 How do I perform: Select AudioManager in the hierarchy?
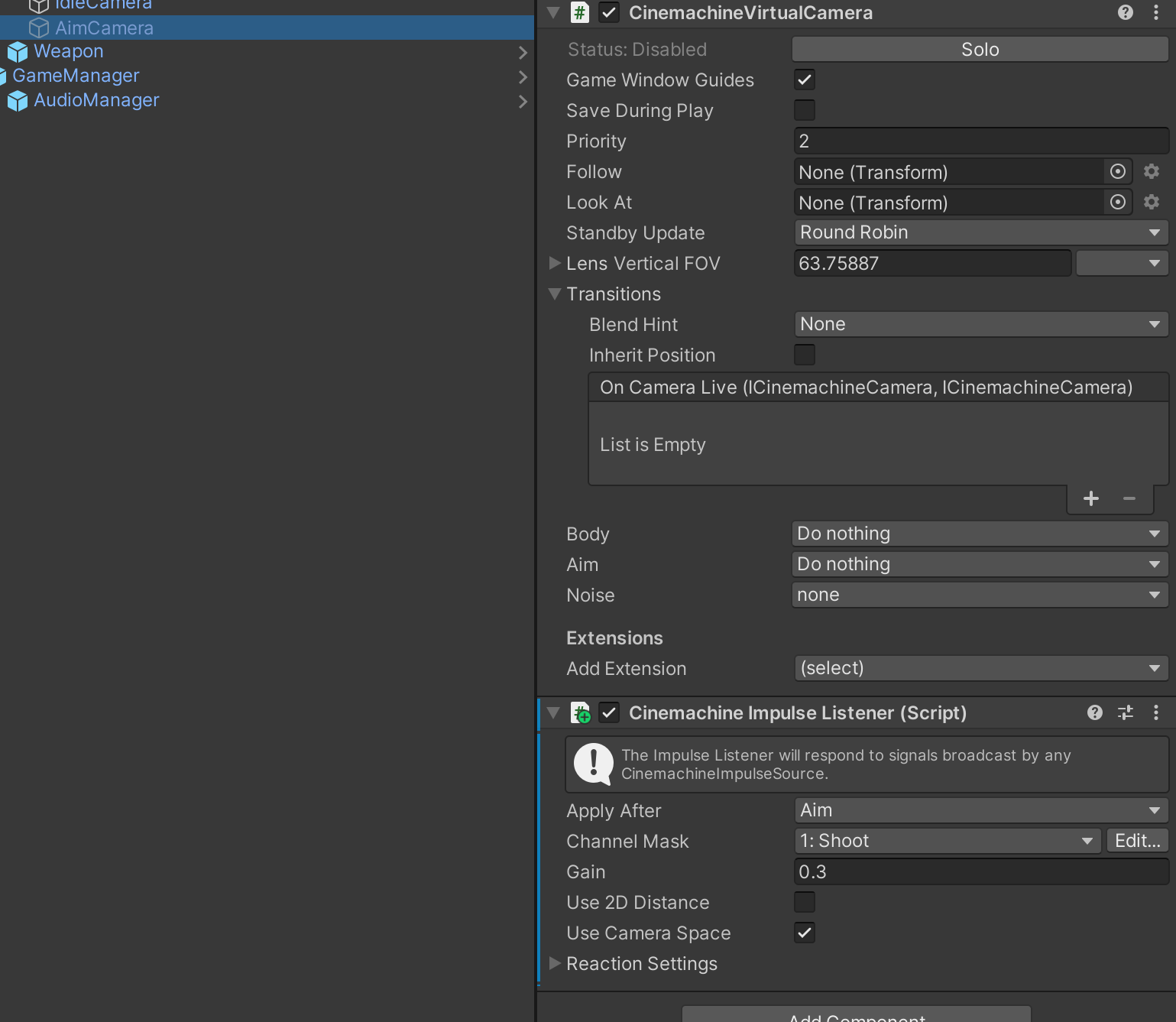(97, 100)
